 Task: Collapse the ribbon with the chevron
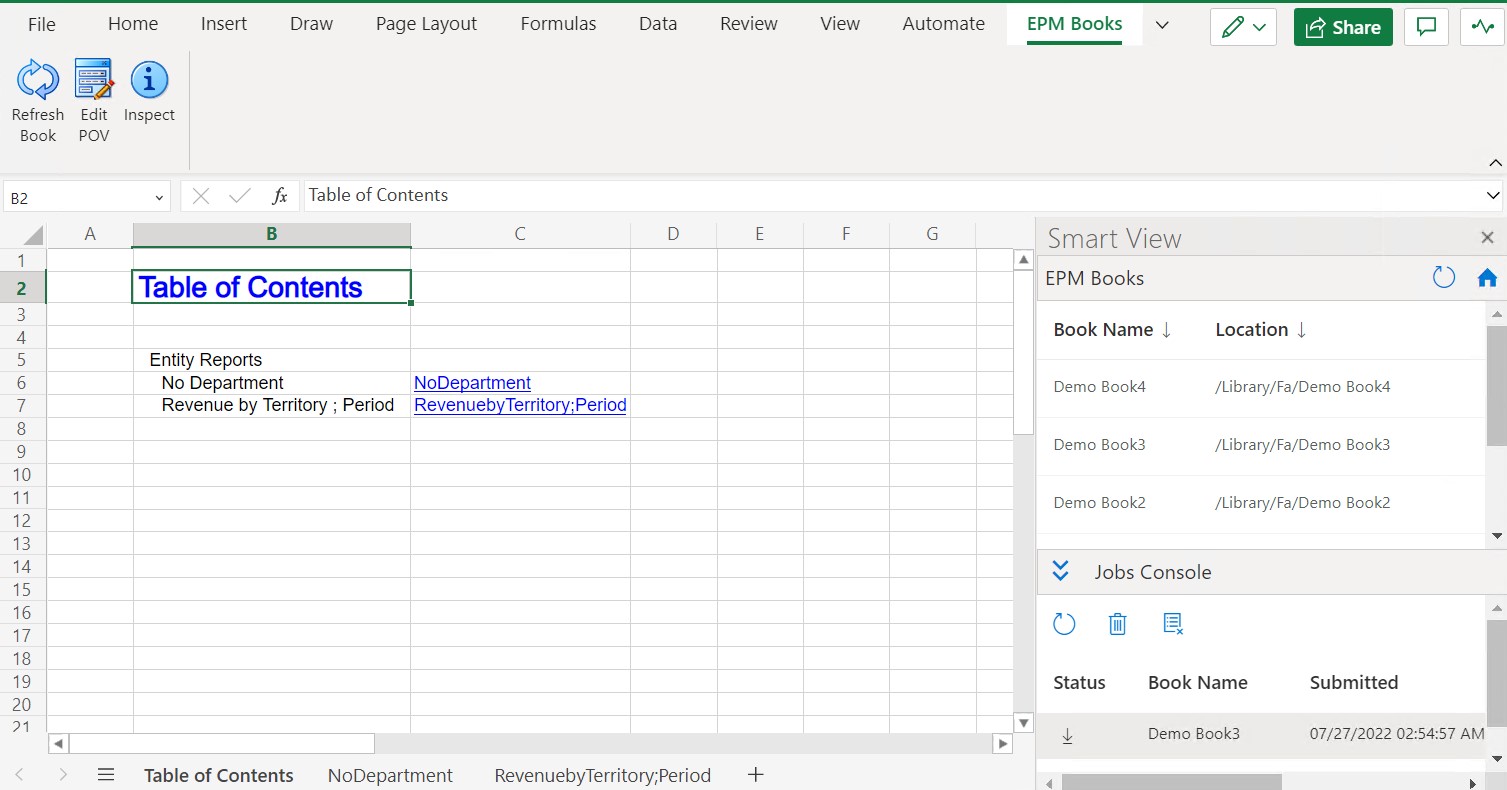pyautogui.click(x=1494, y=163)
